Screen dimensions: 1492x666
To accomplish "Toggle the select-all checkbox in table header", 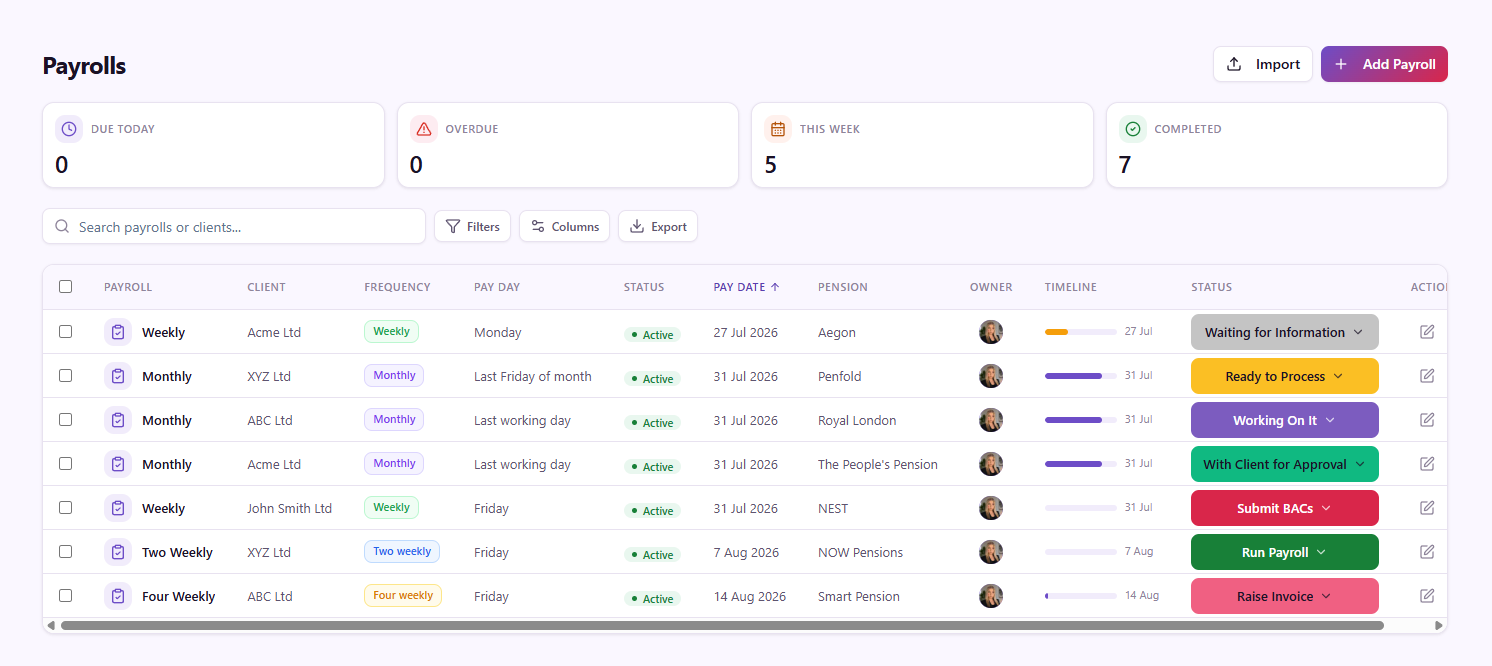I will tap(66, 287).
